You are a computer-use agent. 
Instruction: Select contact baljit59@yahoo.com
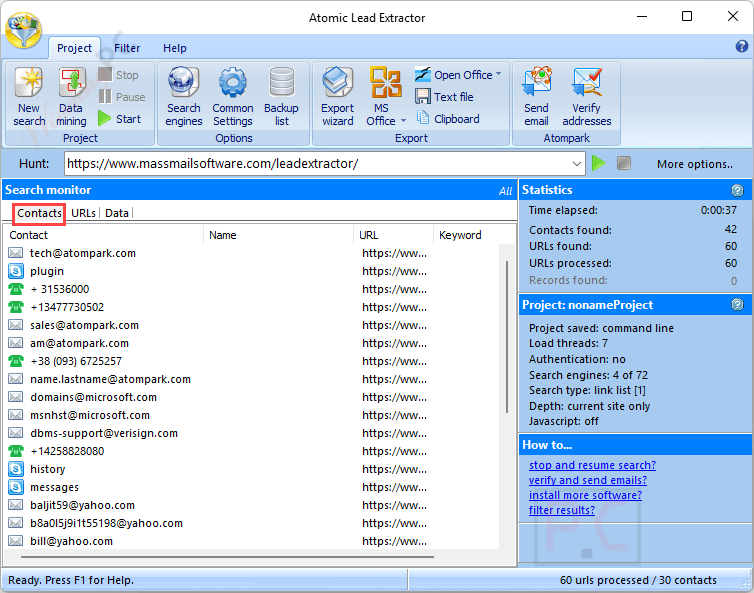click(x=252, y=505)
